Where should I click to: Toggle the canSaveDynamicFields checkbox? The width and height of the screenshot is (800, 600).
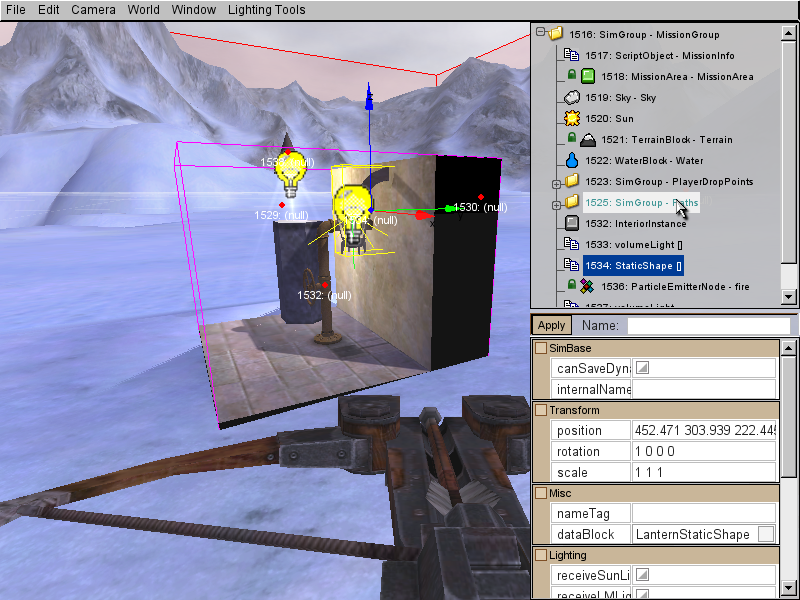[x=642, y=368]
